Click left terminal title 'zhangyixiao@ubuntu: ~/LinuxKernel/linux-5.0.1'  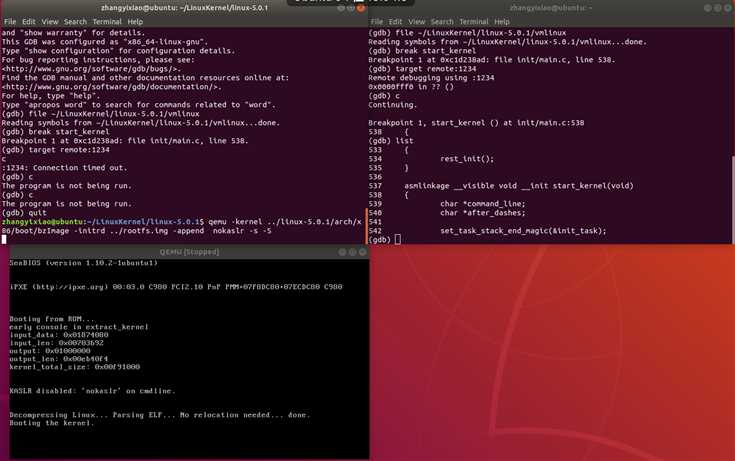[x=184, y=8]
